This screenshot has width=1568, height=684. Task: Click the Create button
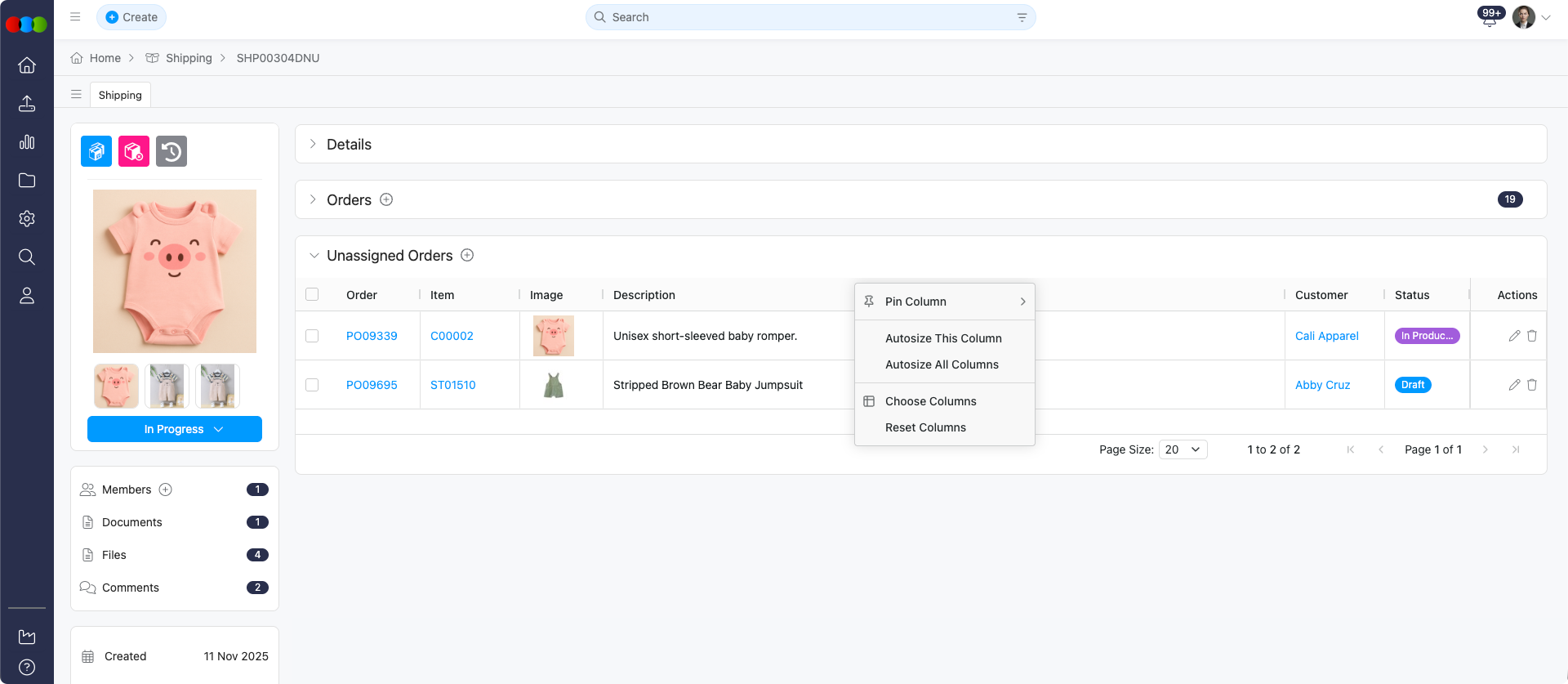(131, 17)
